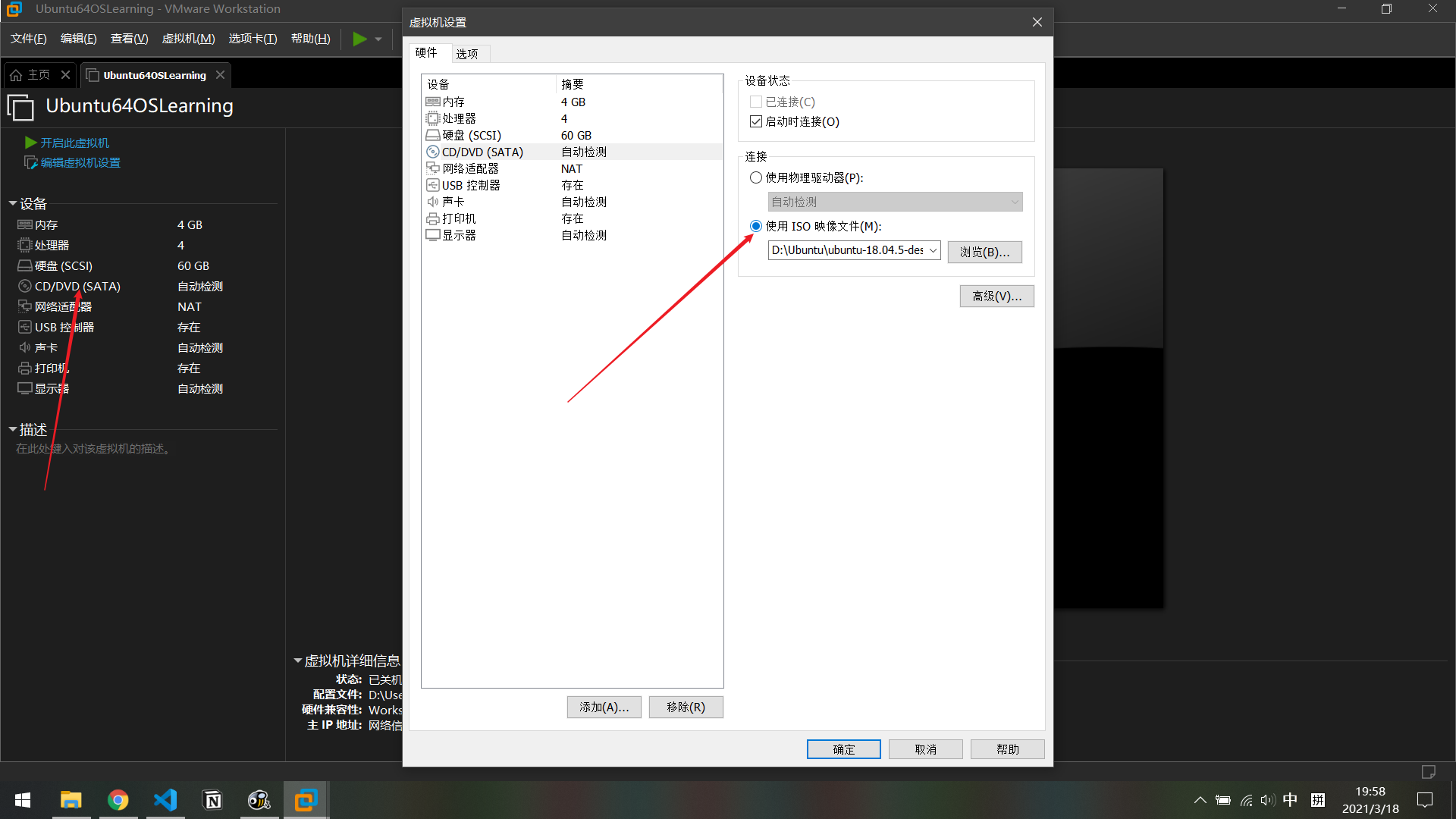Screen dimensions: 1456x819
Task: Select the sound card icon in hardware list
Action: [433, 202]
